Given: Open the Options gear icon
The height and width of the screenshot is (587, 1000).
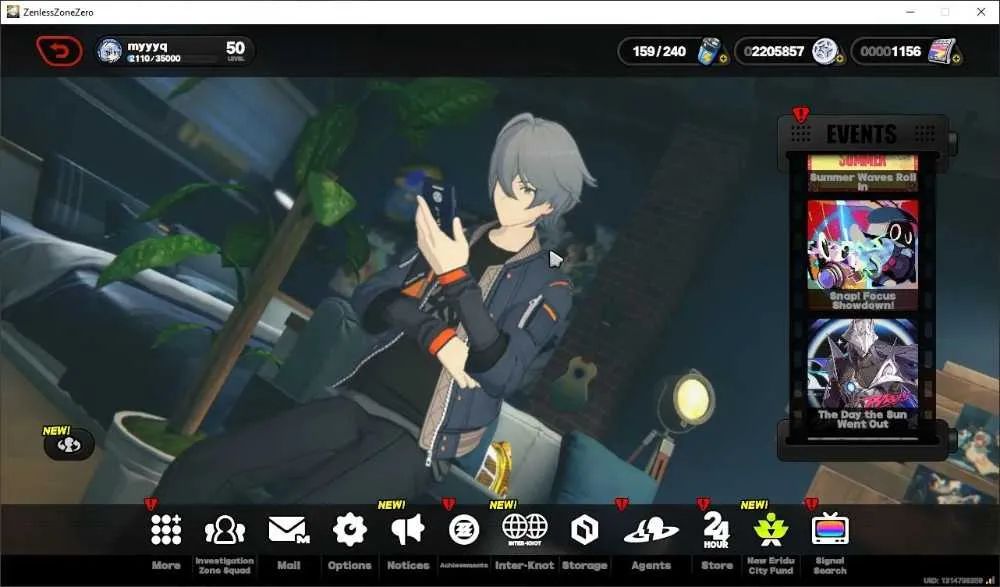Looking at the screenshot, I should tap(349, 530).
